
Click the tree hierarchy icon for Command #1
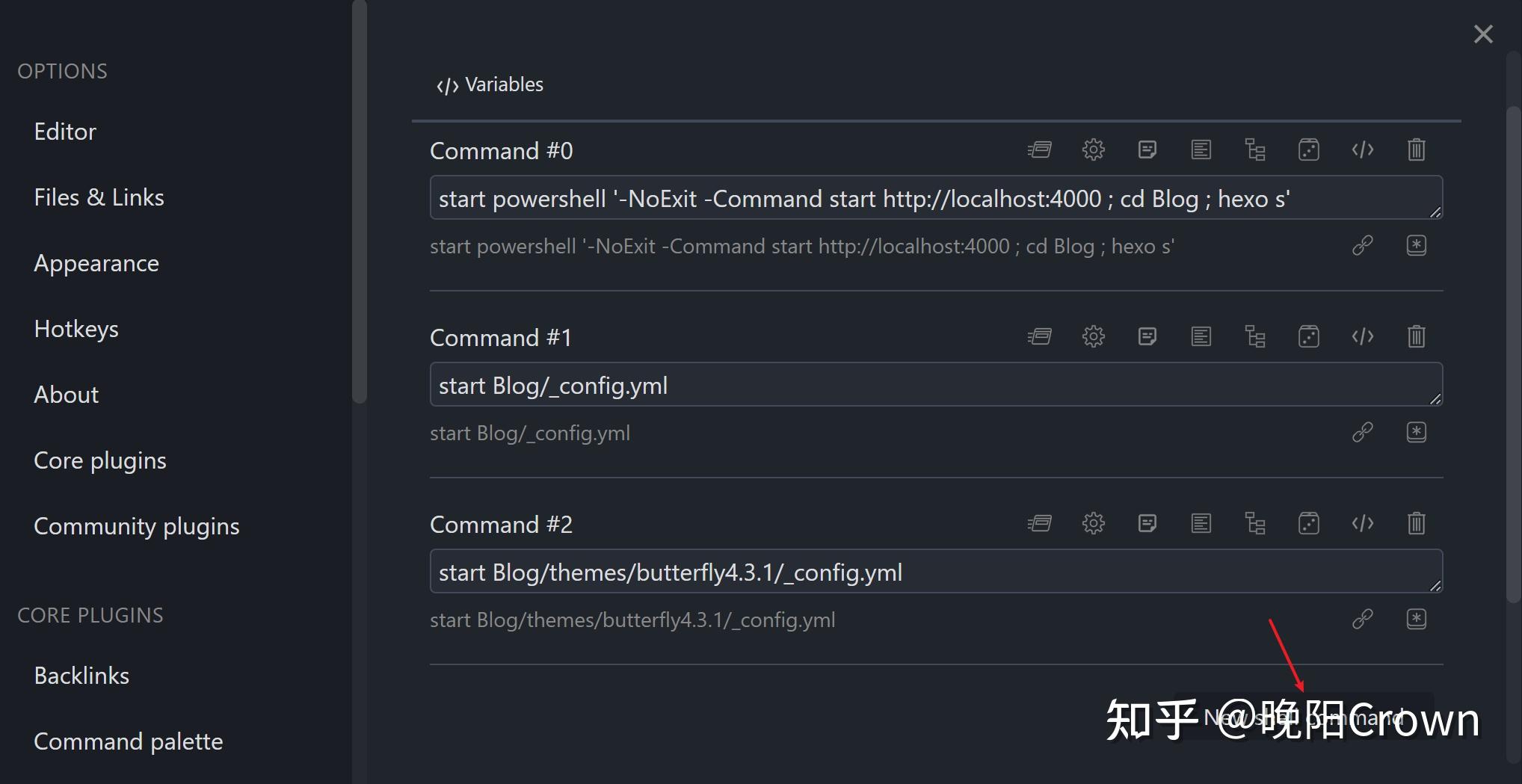(x=1254, y=336)
